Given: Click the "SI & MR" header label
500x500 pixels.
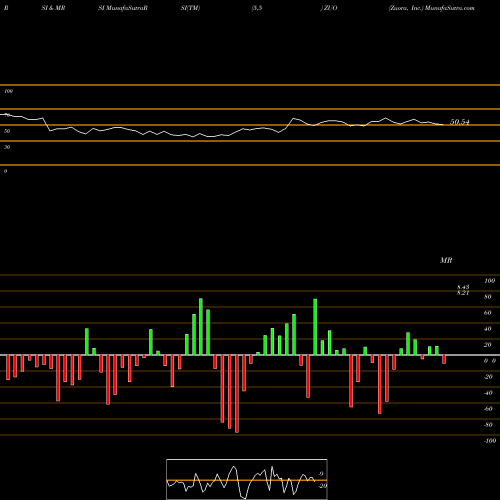Looking at the screenshot, I should click(x=53, y=8).
